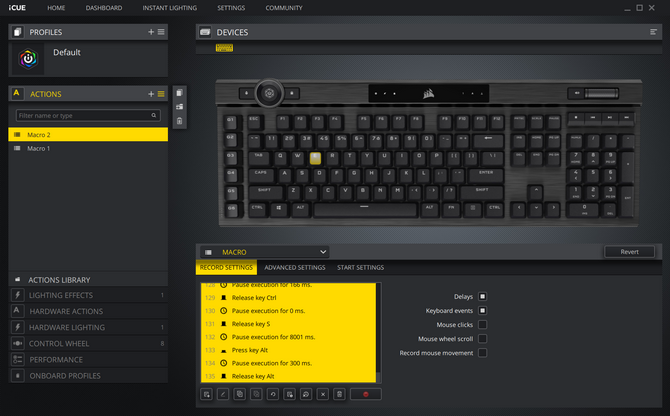
Task: Click the greyed-out icon next to copy in macro toolbar
Action: [x=256, y=394]
